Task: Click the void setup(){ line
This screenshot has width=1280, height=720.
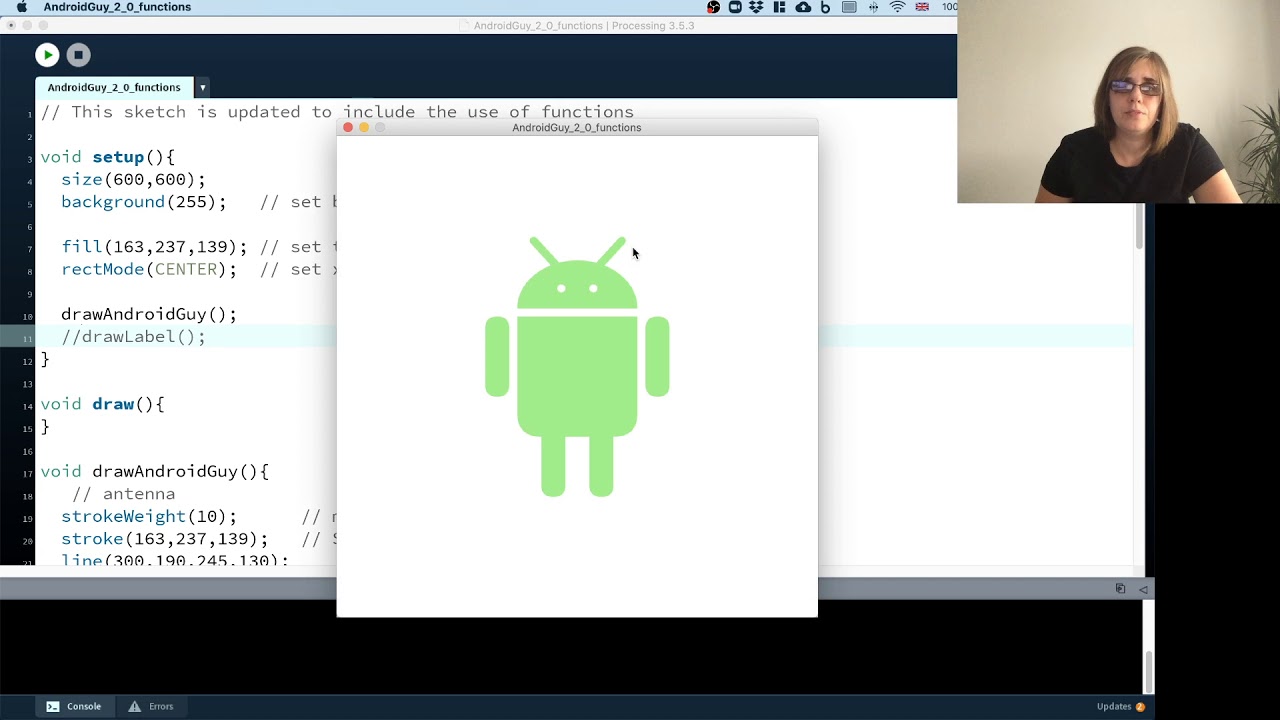Action: coord(107,157)
